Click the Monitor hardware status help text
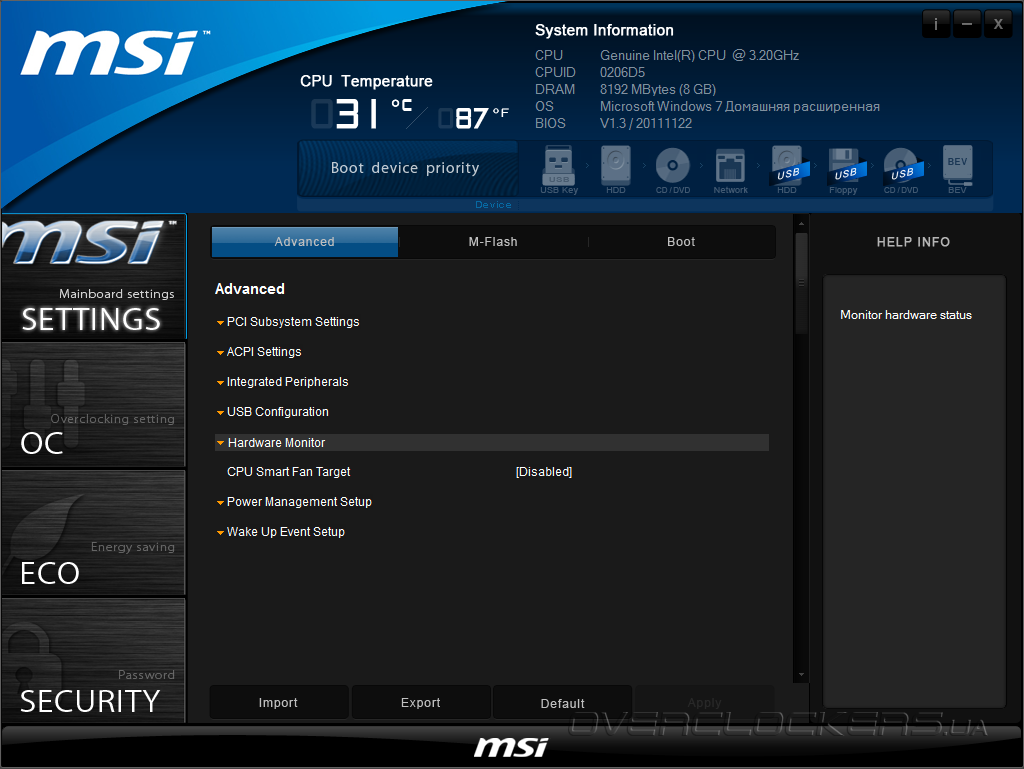 (x=906, y=315)
